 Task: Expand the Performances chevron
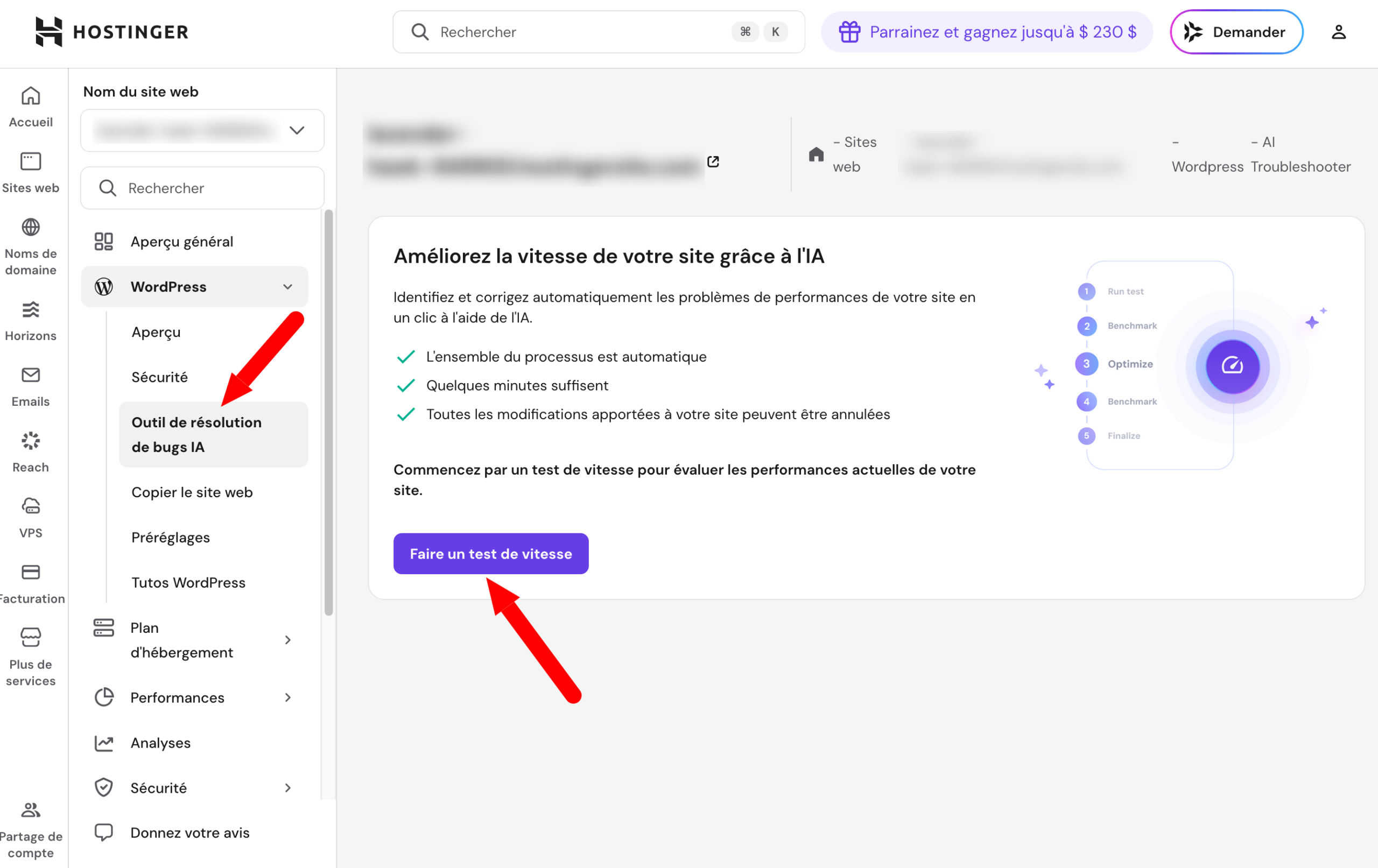click(288, 697)
